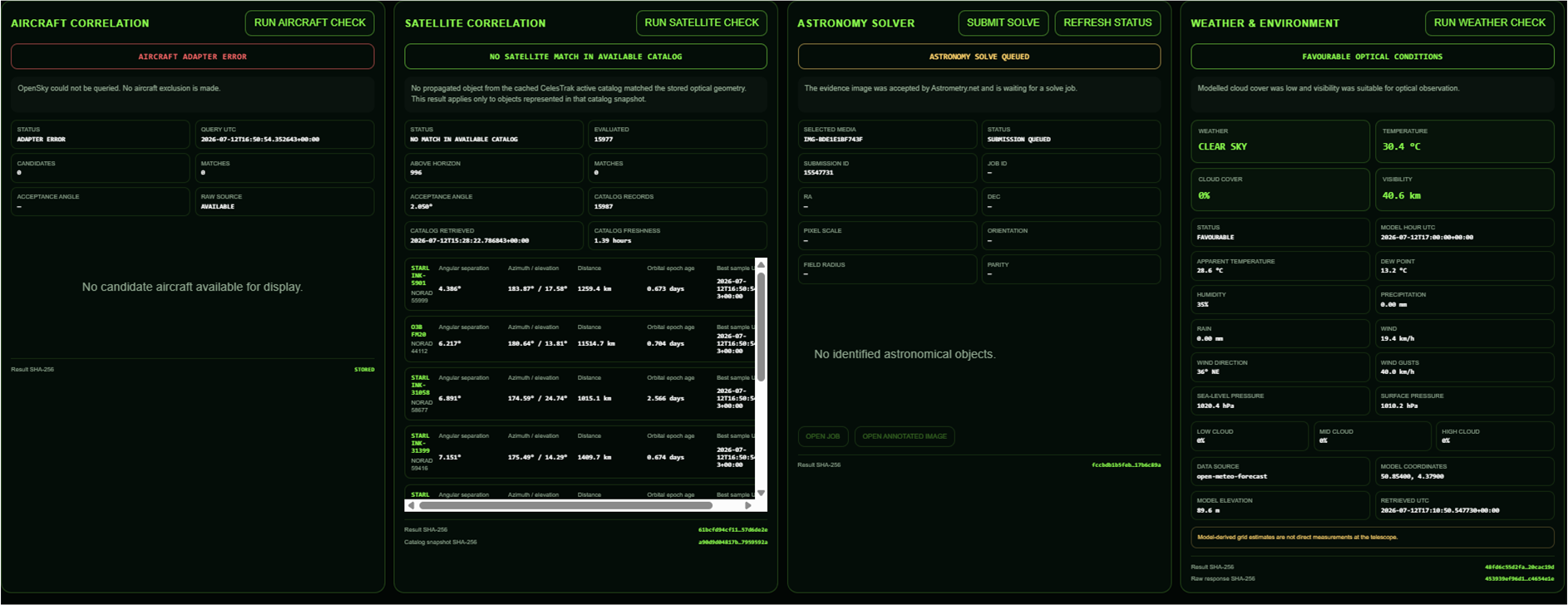Click the satellite list scroll-up arrow
The width and height of the screenshot is (1568, 605).
coord(761,264)
